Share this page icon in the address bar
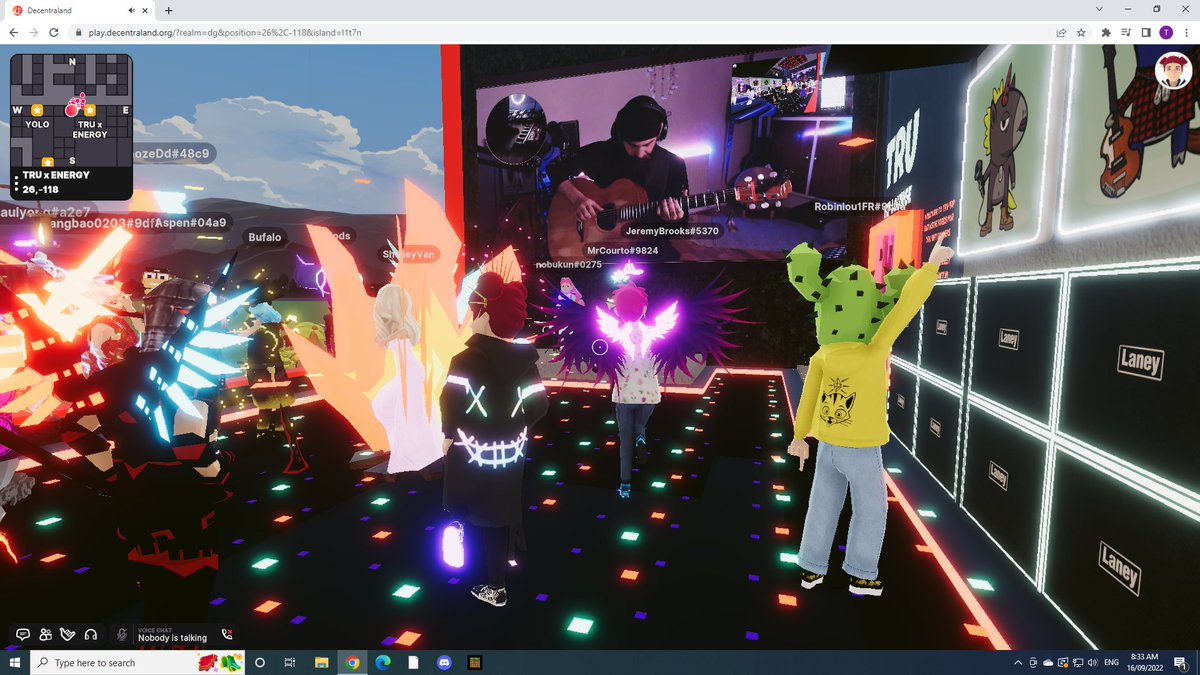The height and width of the screenshot is (675, 1200). pyautogui.click(x=1060, y=32)
